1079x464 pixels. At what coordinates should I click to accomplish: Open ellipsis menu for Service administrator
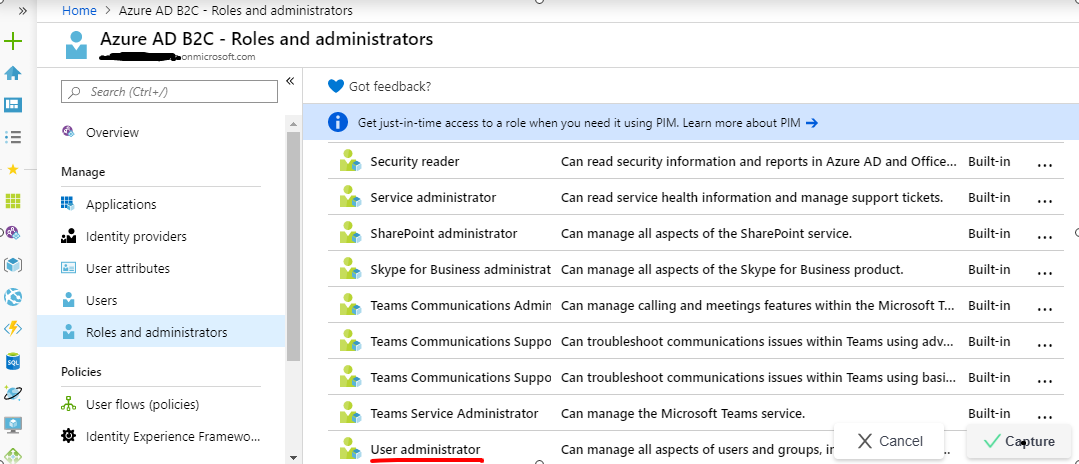(x=1045, y=200)
